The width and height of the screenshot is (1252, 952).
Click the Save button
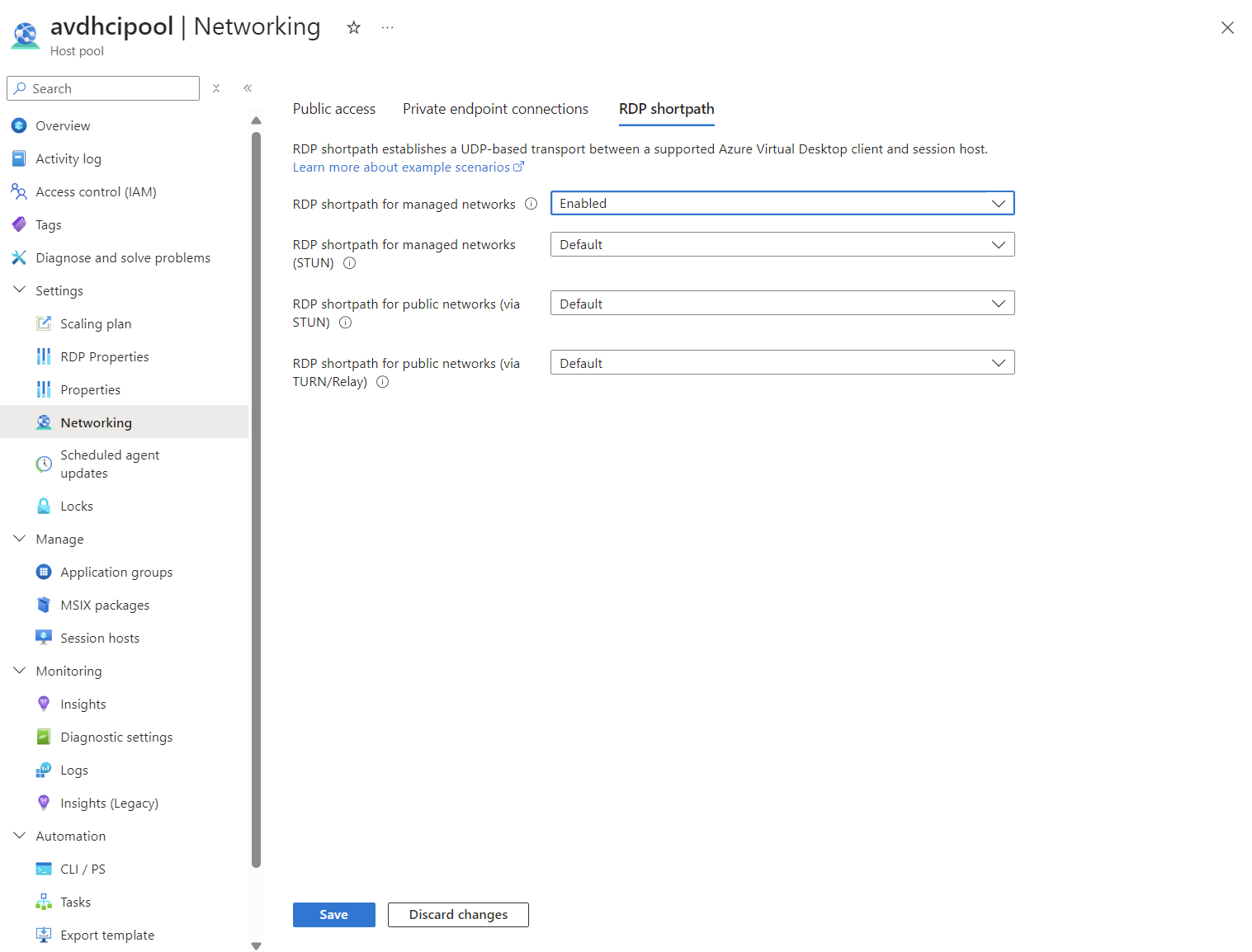(334, 915)
